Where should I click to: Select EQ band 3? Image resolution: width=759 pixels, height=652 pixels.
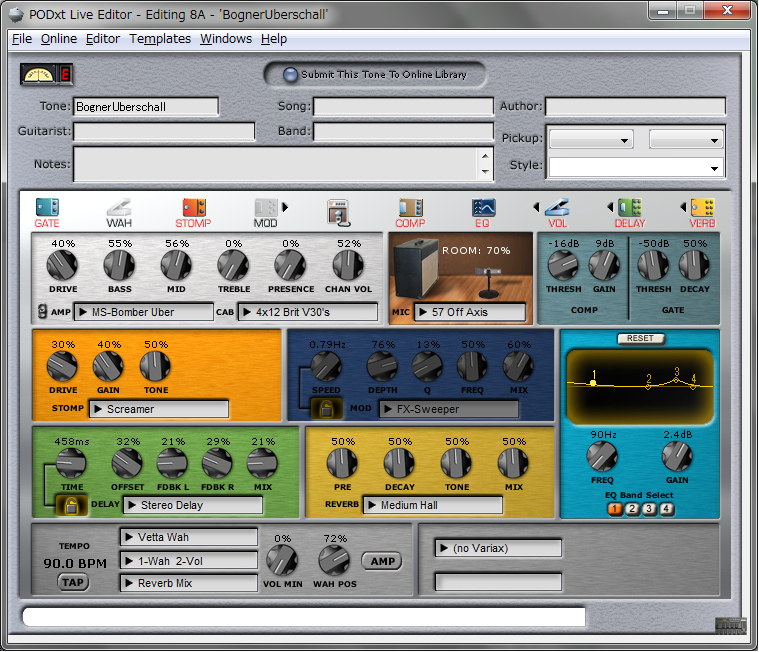click(x=649, y=509)
